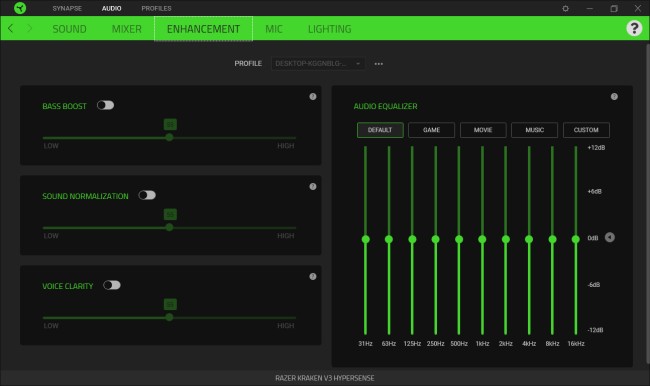Show Voice Clarity info tooltip icon

313,276
